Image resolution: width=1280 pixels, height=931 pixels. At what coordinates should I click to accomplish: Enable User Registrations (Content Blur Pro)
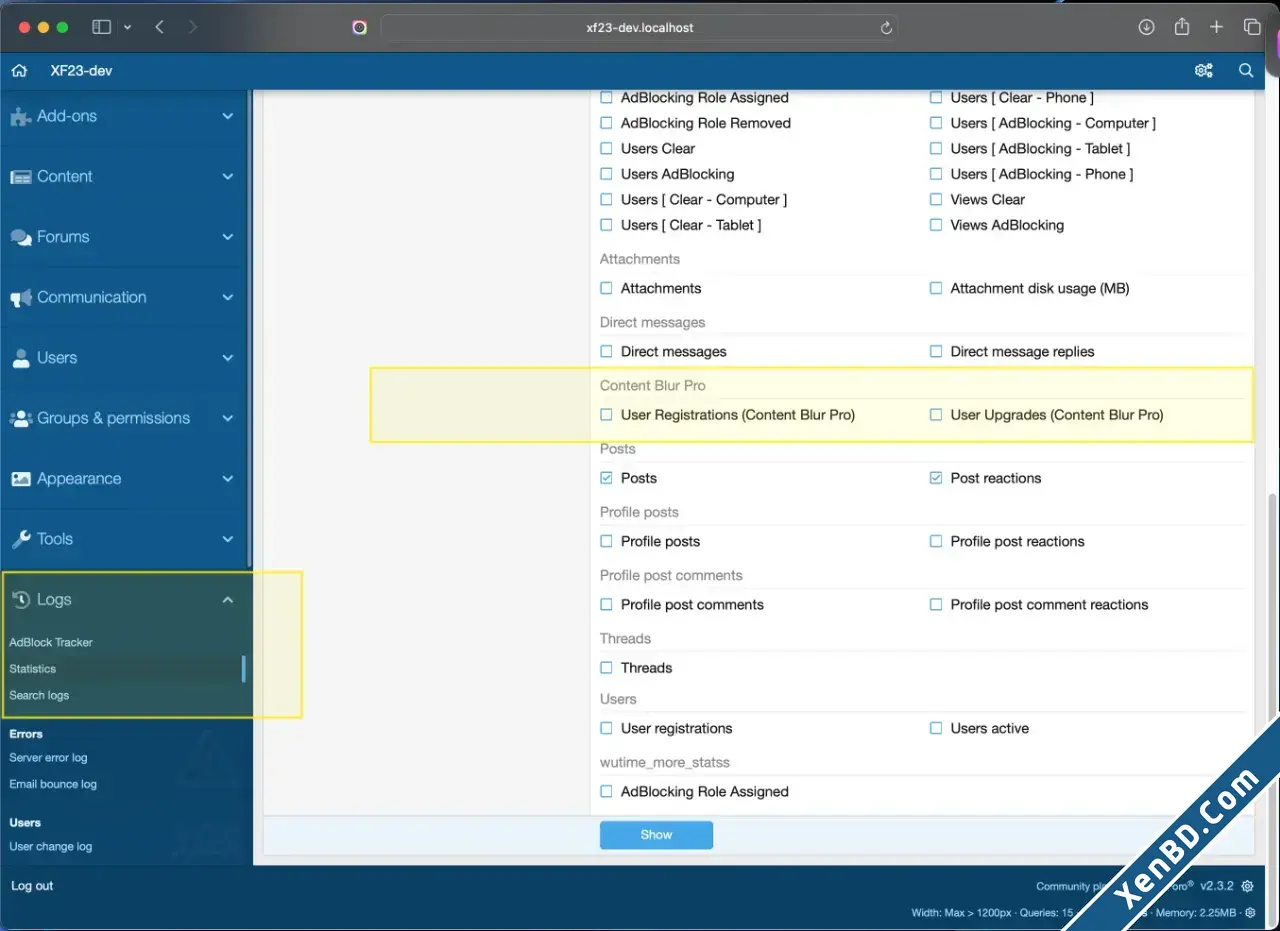coord(606,414)
